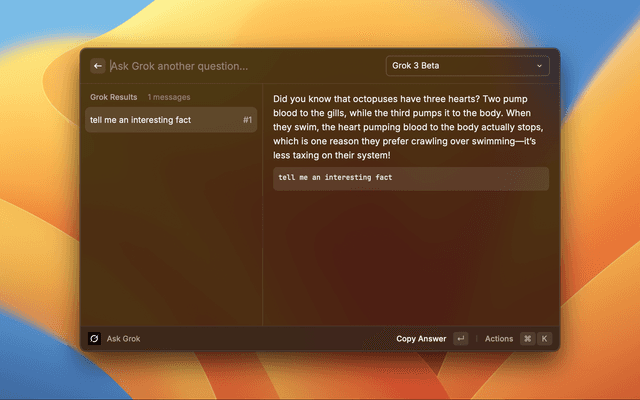
Task: Open the Actions menu
Action: tap(499, 339)
